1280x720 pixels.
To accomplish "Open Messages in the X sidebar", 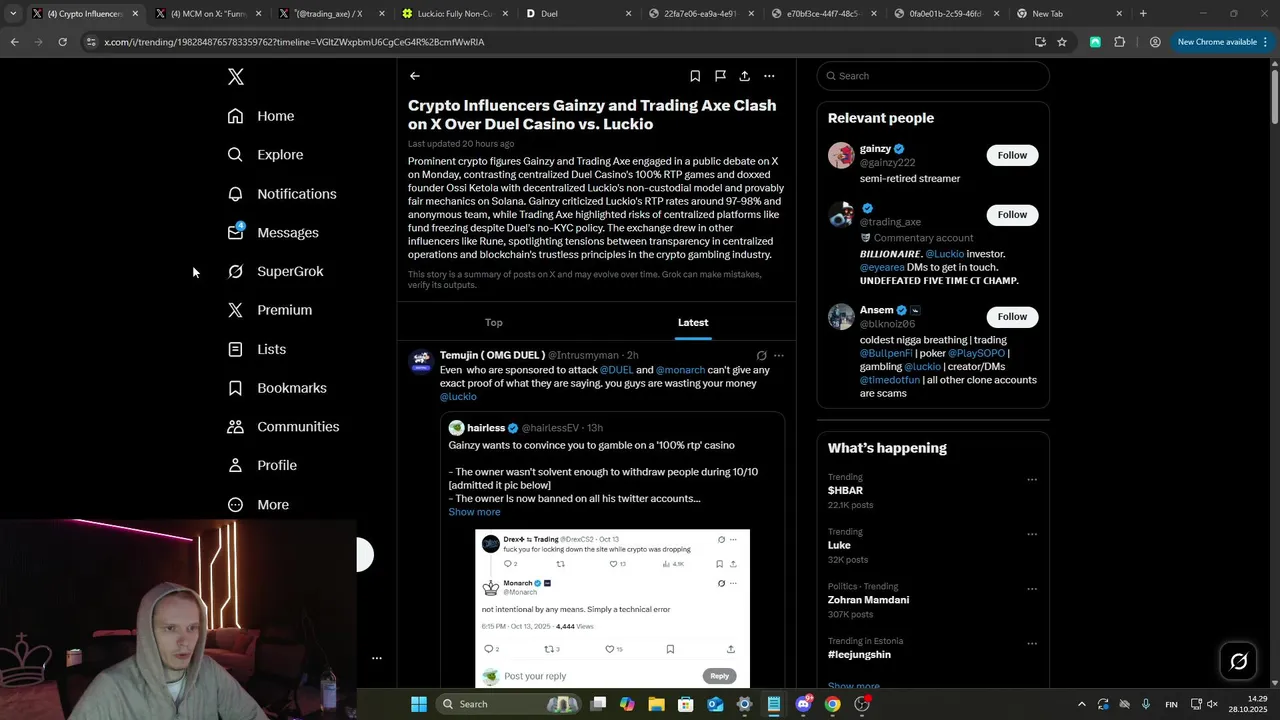I will 273,233.
